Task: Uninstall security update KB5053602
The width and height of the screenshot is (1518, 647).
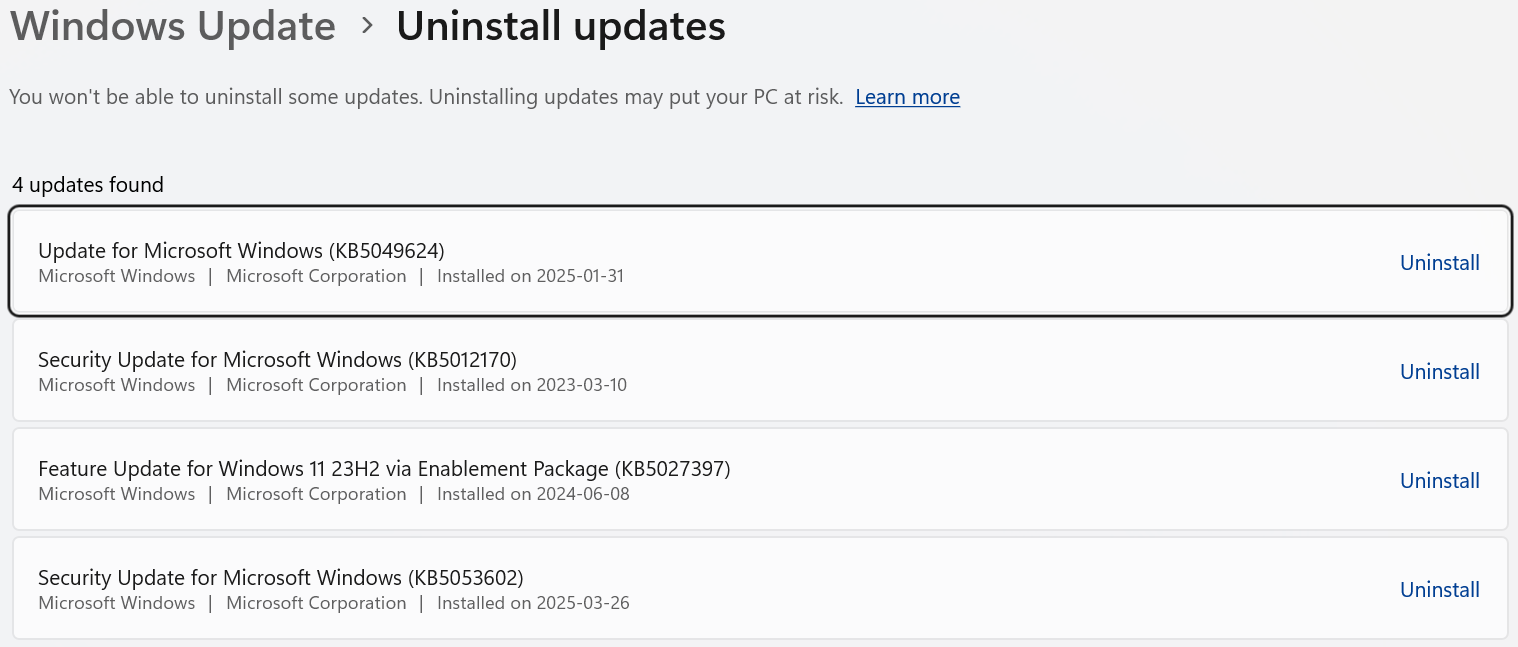Action: click(x=1439, y=589)
